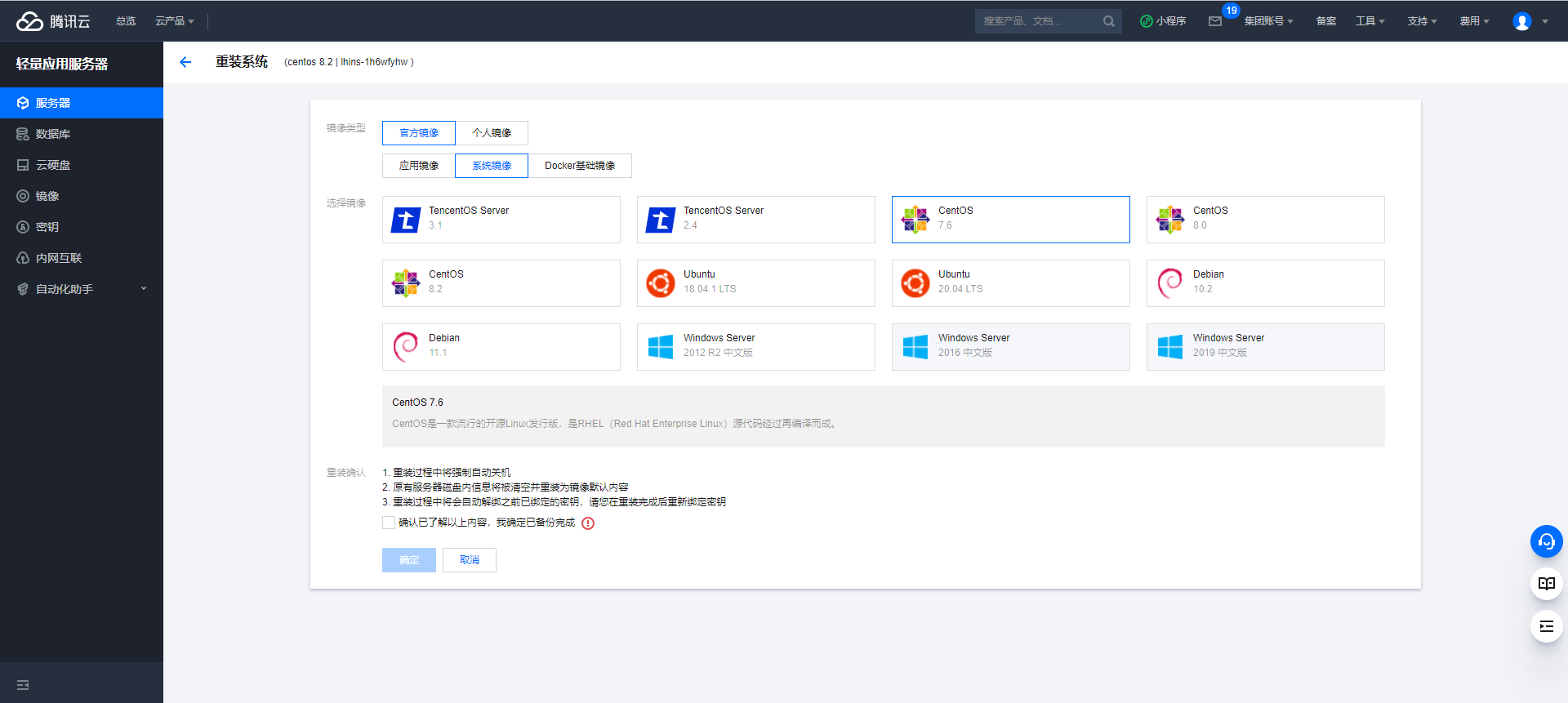This screenshot has width=1568, height=703.
Task: Go back using the blue arrow
Action: [x=185, y=62]
